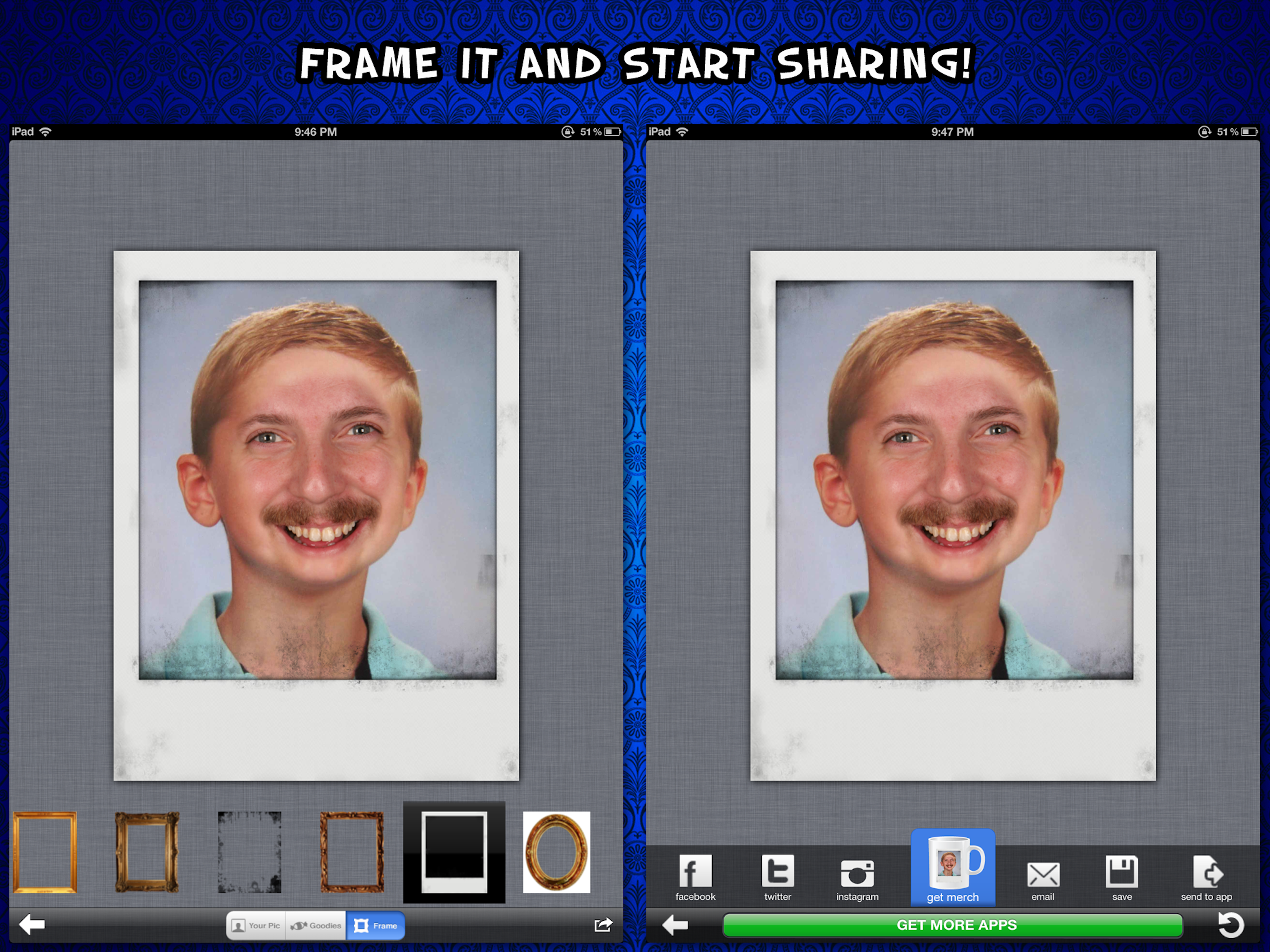The image size is (1270, 952).
Task: Tap the circular restart arrow icon
Action: coord(1231,925)
